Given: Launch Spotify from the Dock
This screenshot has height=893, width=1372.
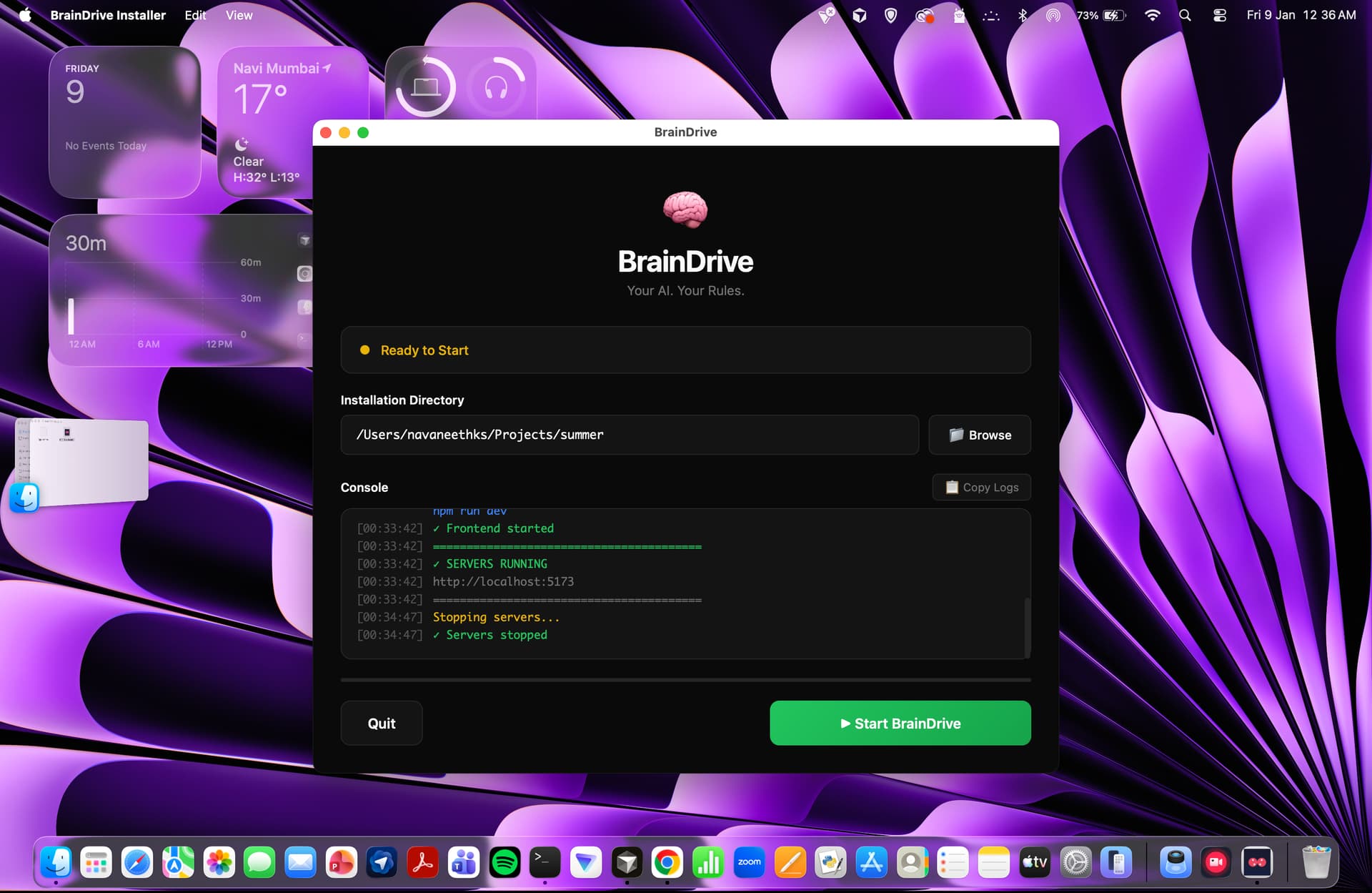Looking at the screenshot, I should coord(504,863).
